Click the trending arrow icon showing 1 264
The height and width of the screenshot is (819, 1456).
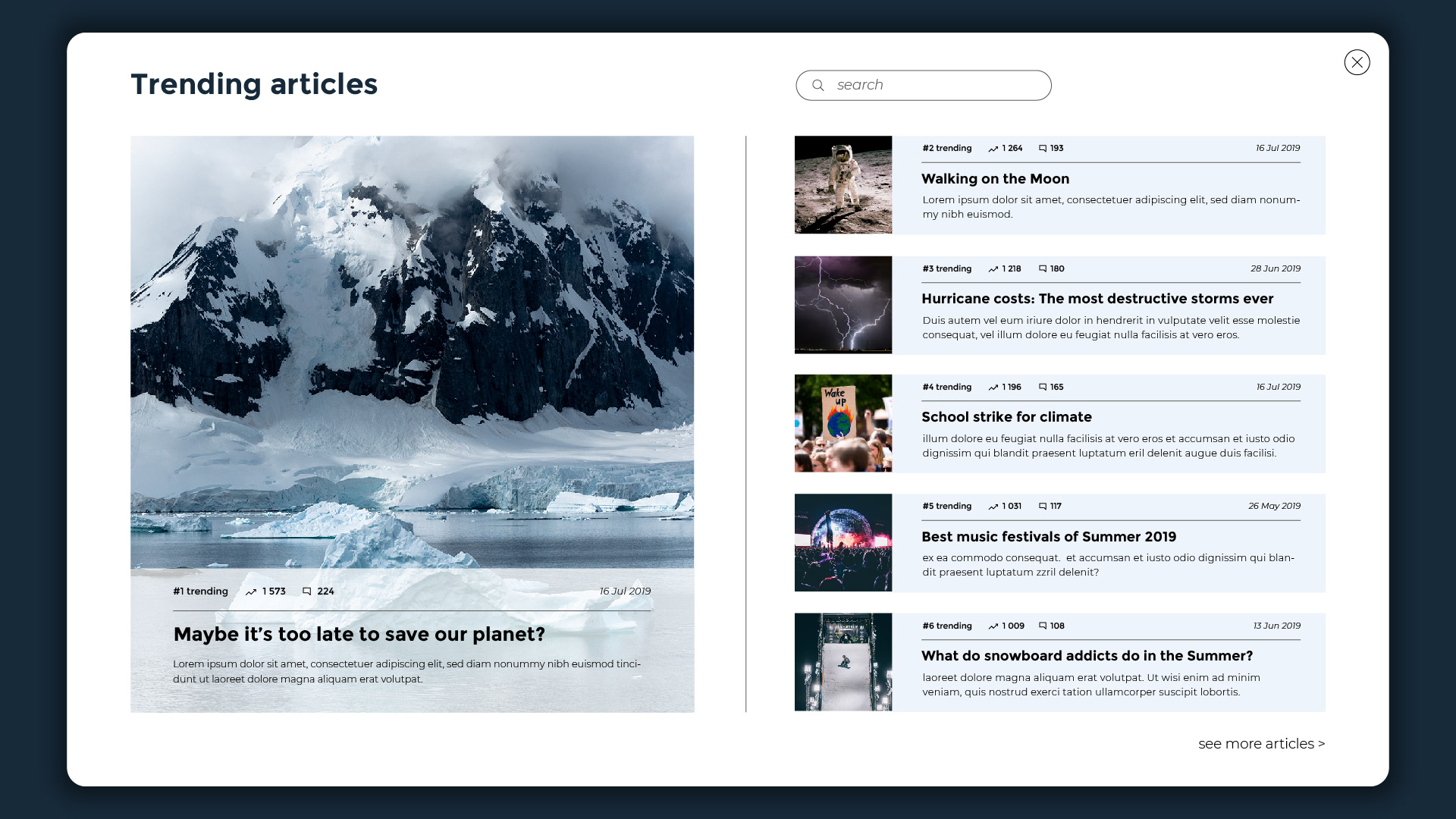(x=993, y=149)
